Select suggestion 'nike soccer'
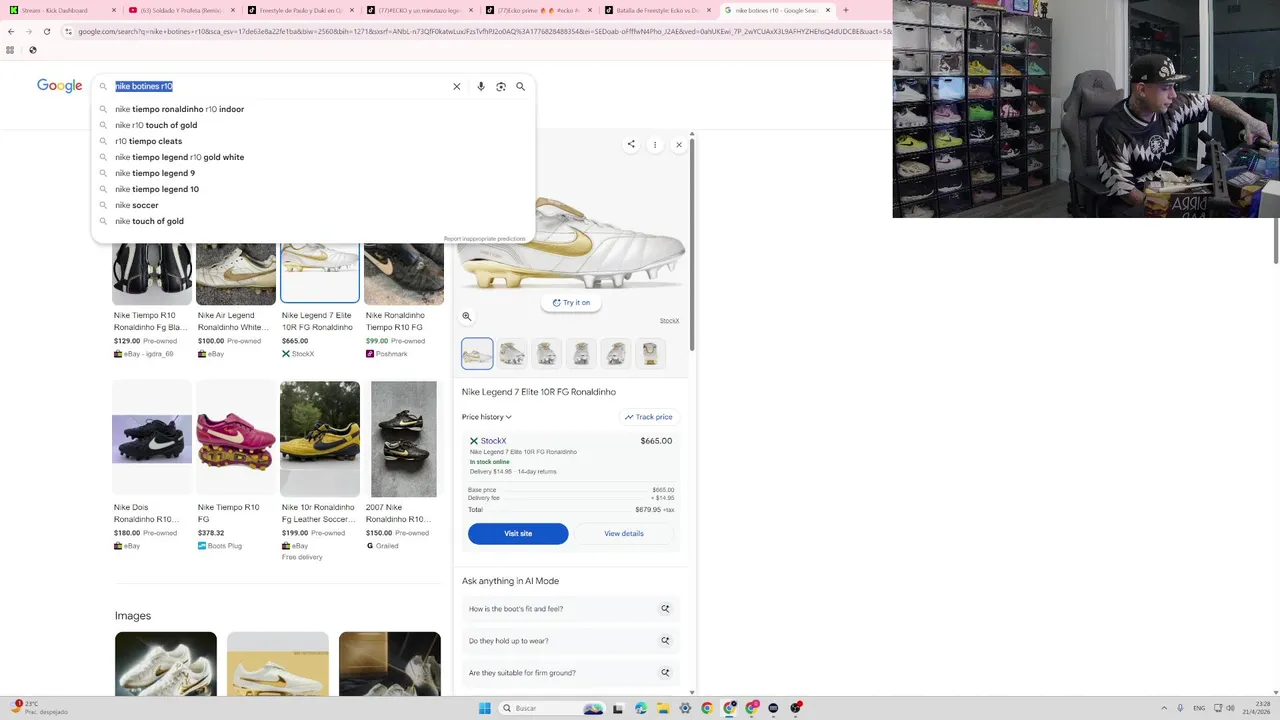Screen dimensions: 1280x720 [313, 205]
